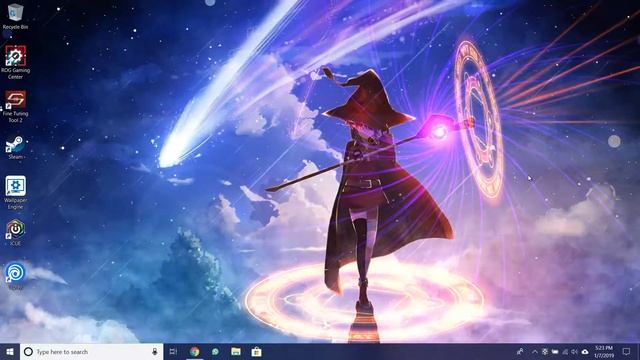This screenshot has height=360, width=640.
Task: Open the People icon in system tray
Action: click(520, 351)
